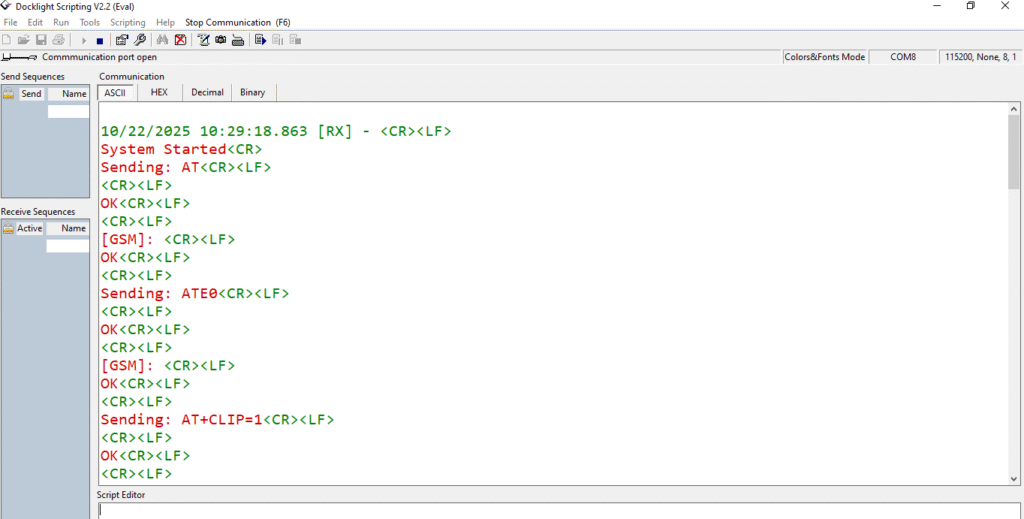Image resolution: width=1024 pixels, height=519 pixels.
Task: Switch to the HEX tab
Action: click(159, 92)
